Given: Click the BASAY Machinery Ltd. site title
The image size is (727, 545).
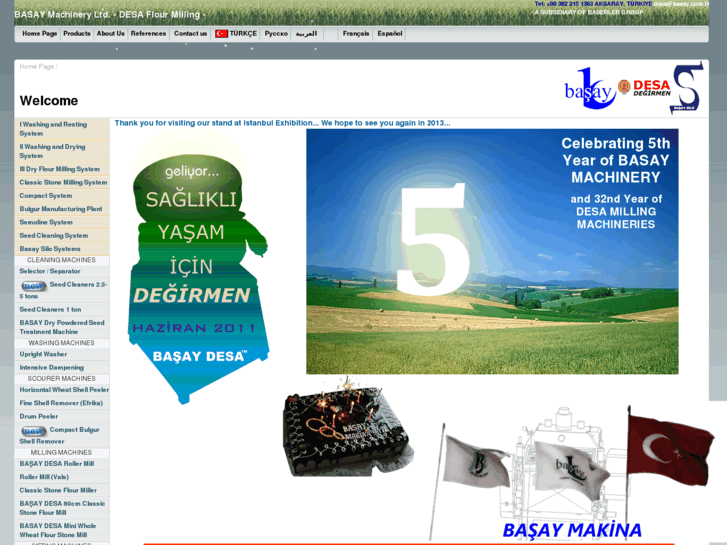Looking at the screenshot, I should pyautogui.click(x=110, y=14).
